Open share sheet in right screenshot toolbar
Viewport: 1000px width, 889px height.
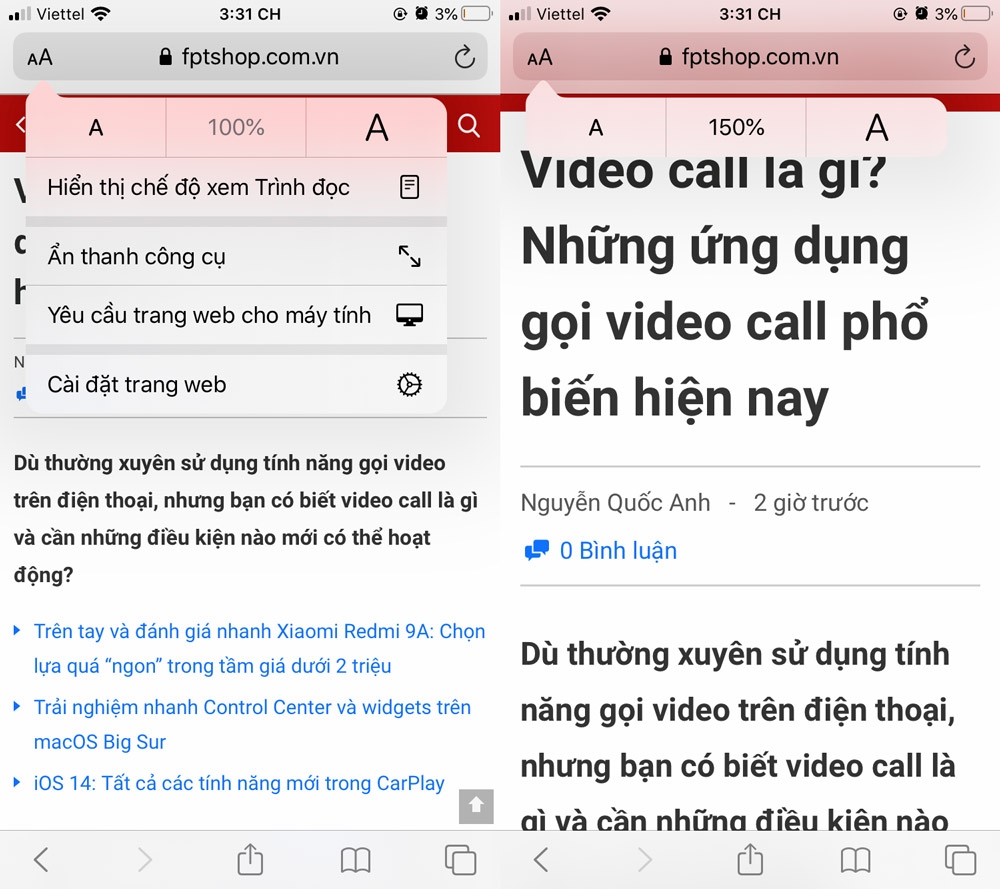750,858
